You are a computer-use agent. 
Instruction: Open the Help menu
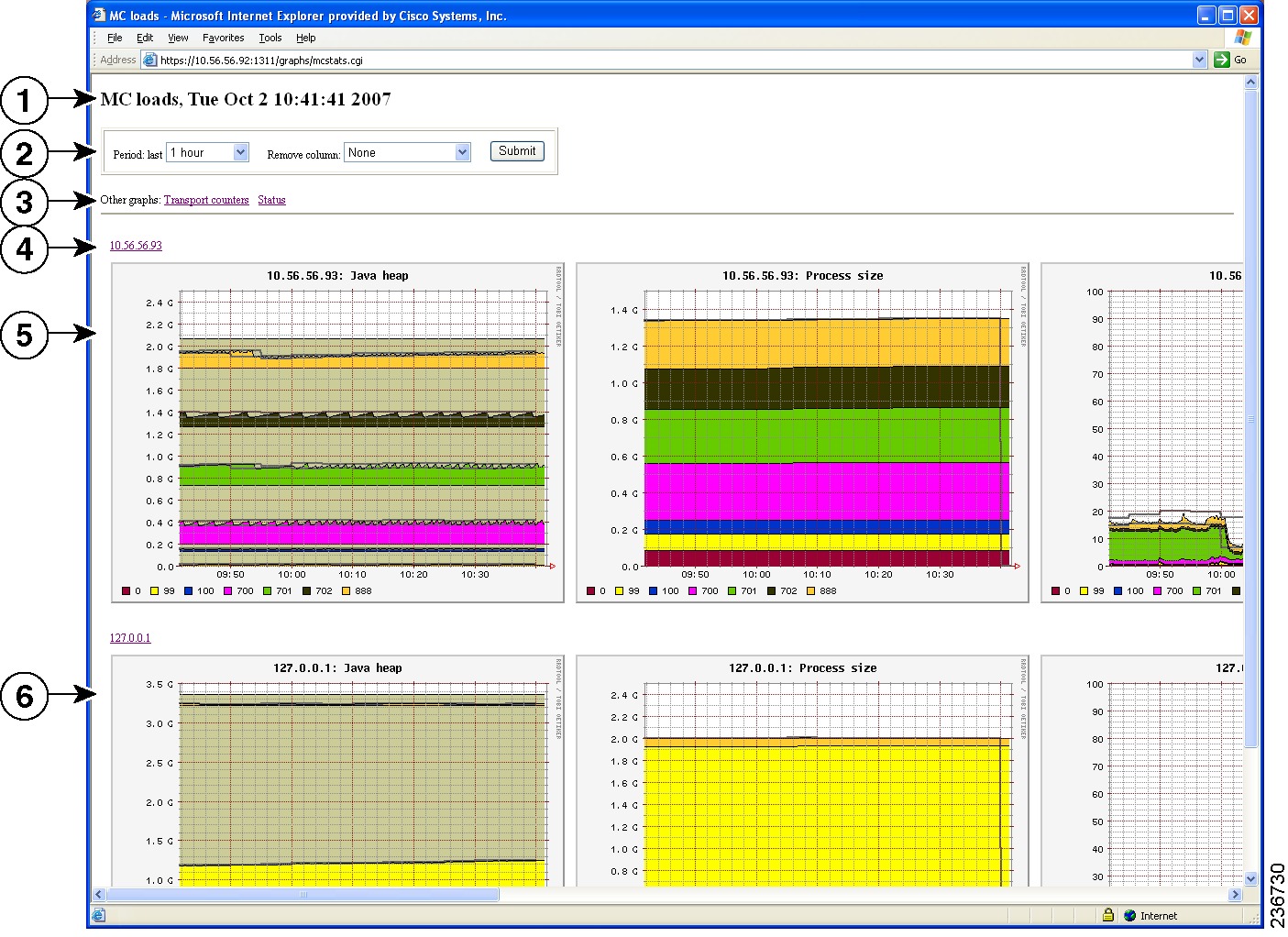pos(306,38)
